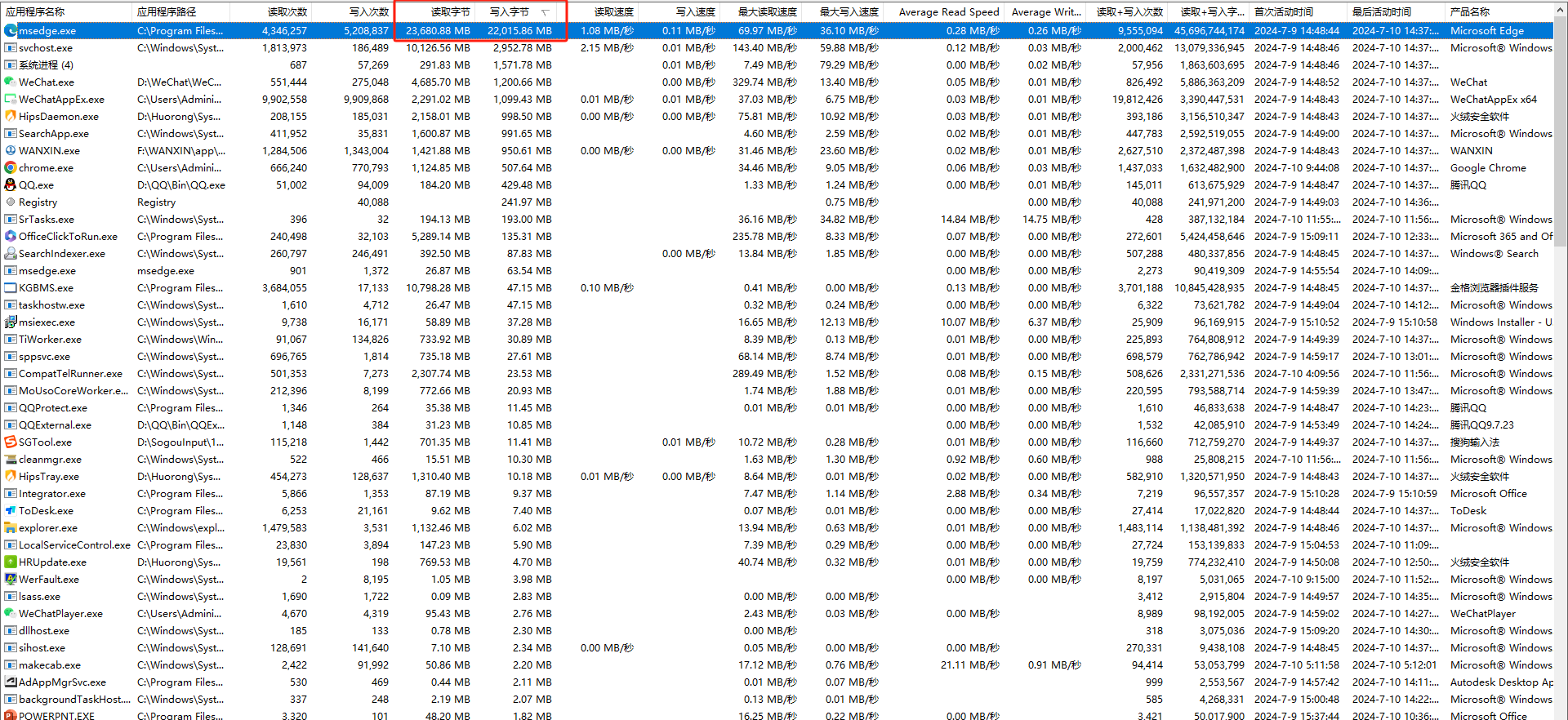The image size is (1568, 720).
Task: Click the msedge.exe Edge icon in first row
Action: 11,30
